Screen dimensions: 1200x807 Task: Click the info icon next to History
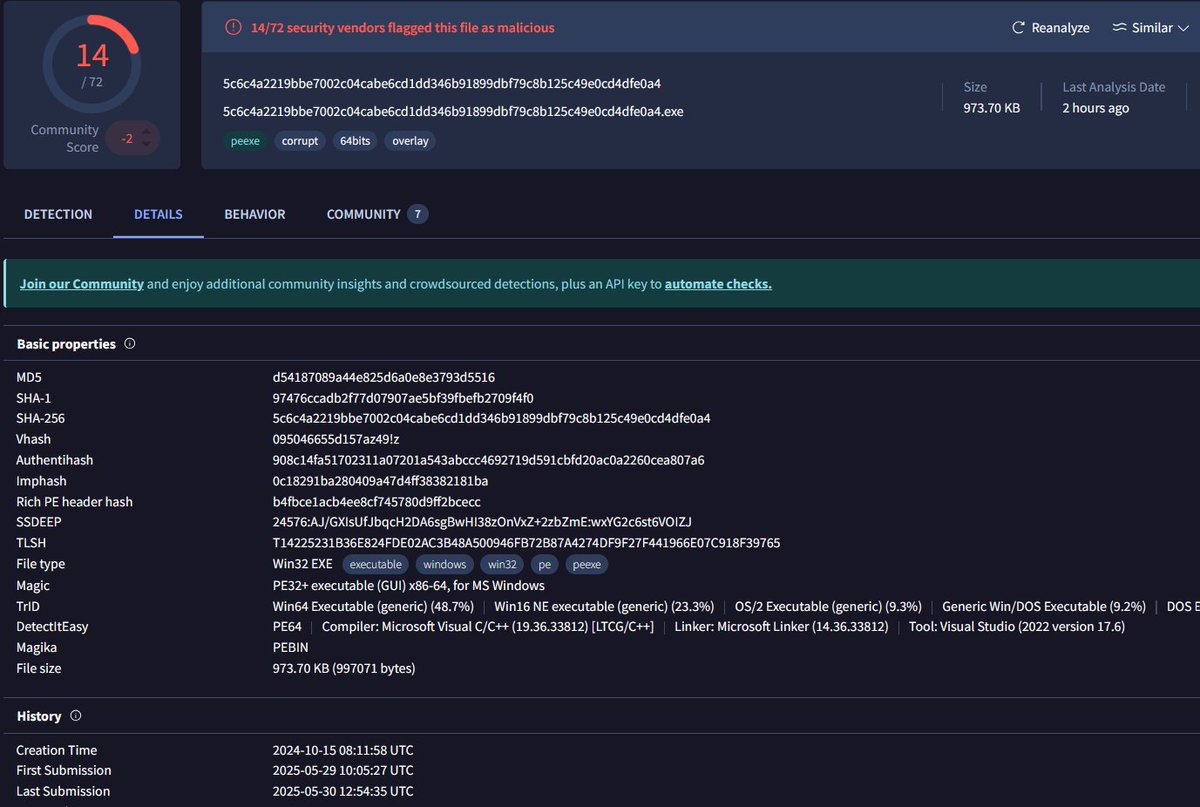pos(76,716)
